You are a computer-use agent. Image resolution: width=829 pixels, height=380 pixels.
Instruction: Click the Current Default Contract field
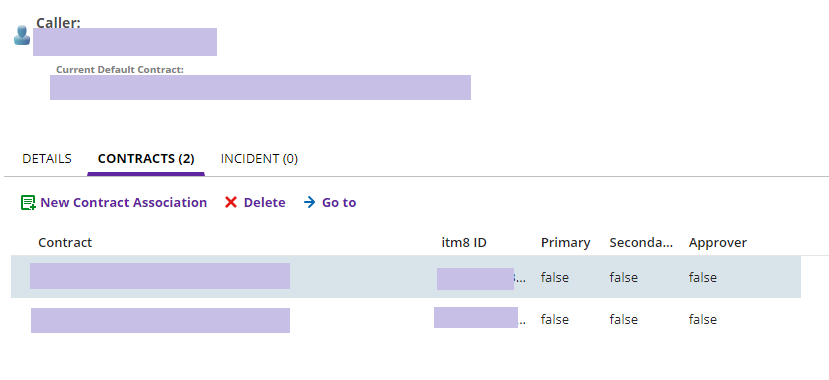click(260, 87)
